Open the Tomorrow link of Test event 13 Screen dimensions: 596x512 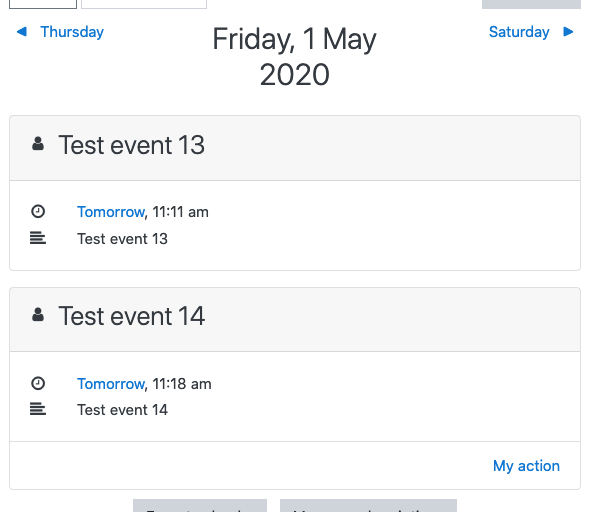tap(111, 212)
